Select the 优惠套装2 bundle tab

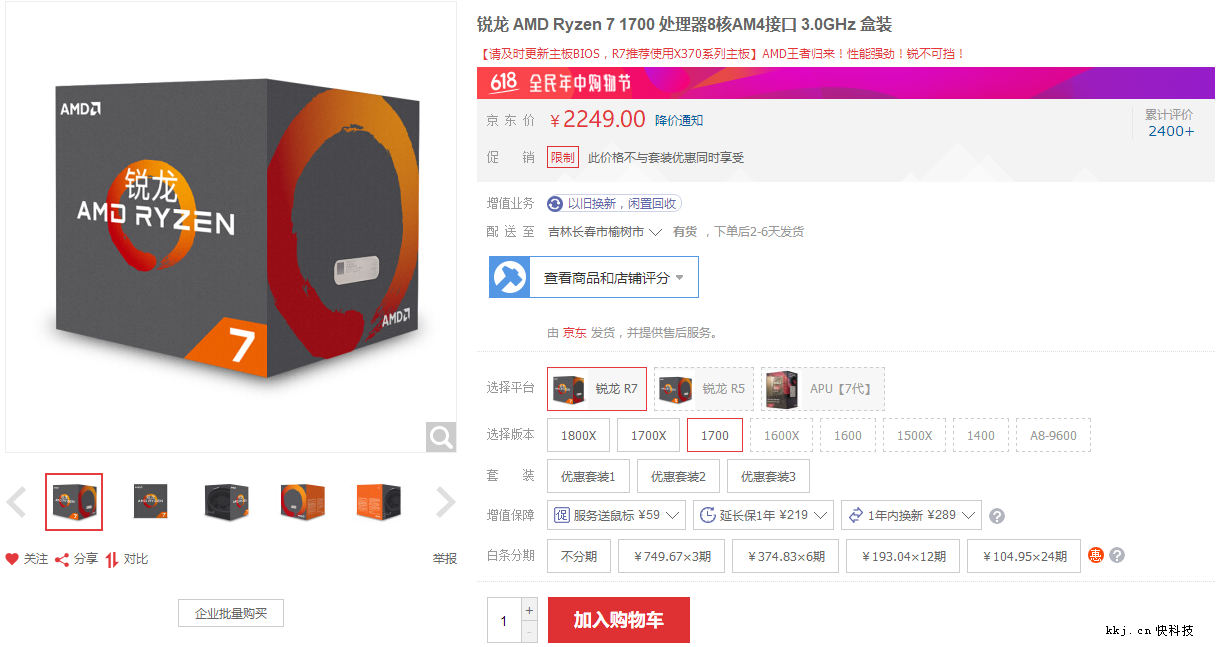pyautogui.click(x=679, y=476)
